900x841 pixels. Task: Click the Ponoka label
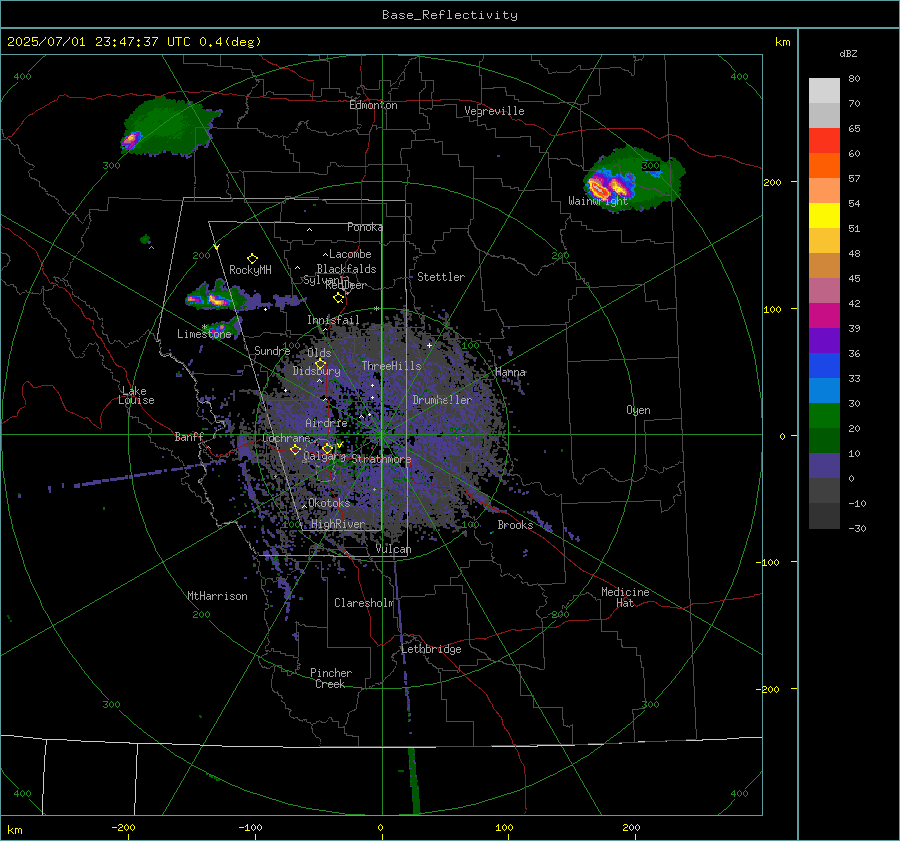click(x=365, y=227)
